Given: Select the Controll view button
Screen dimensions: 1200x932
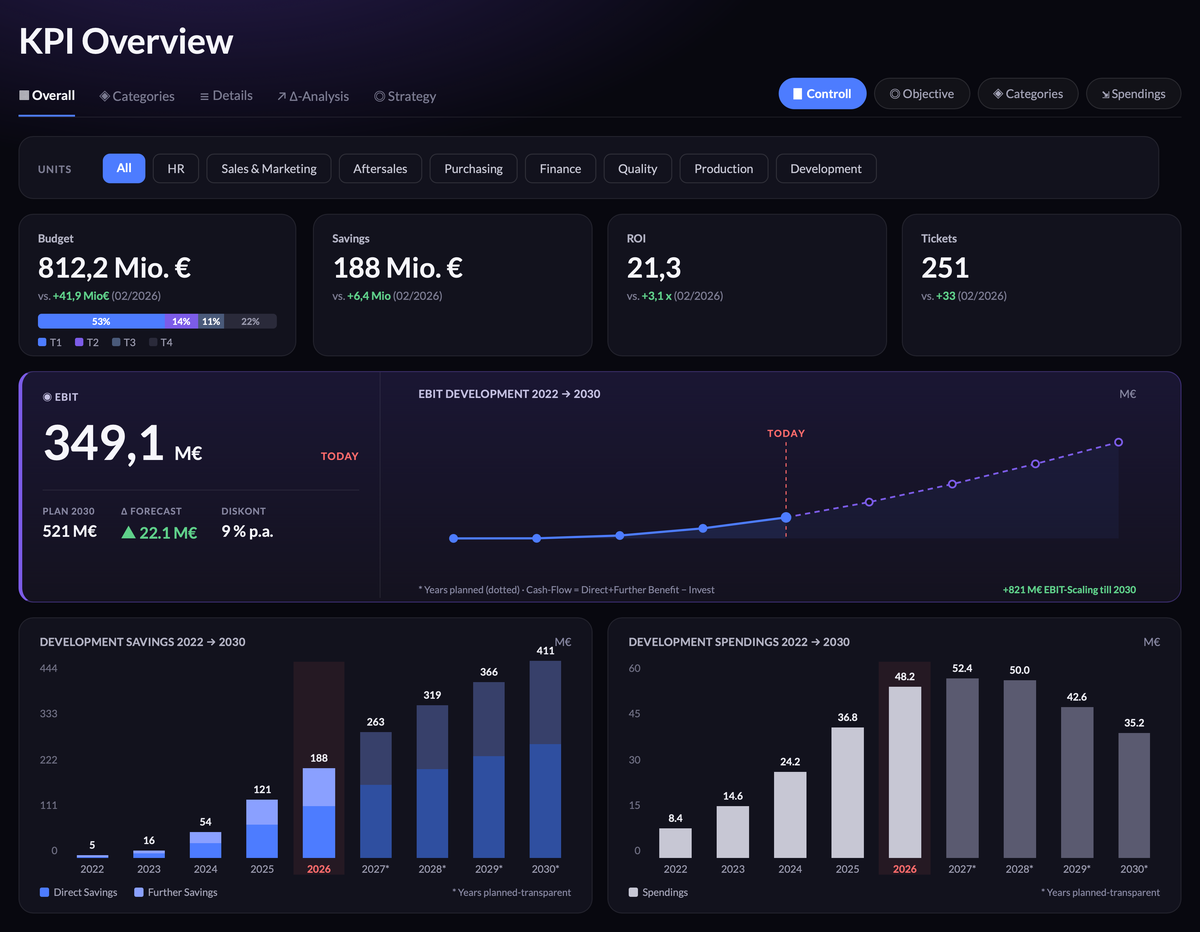Looking at the screenshot, I should 822,93.
